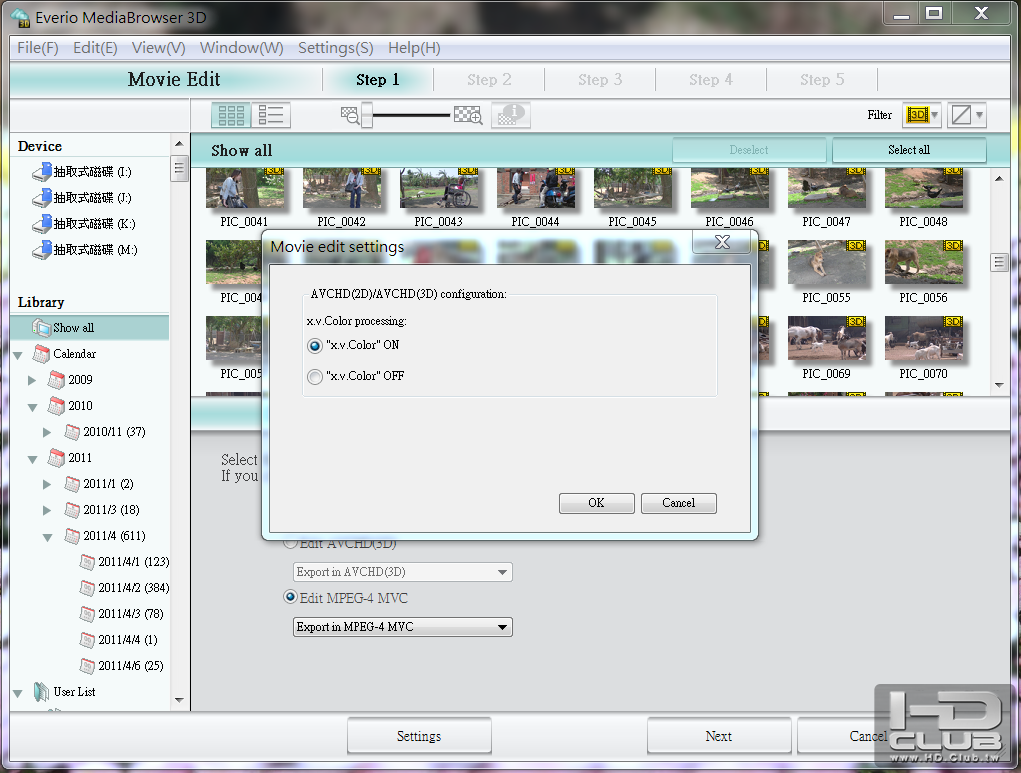Open 2011/4 (611) month folder
This screenshot has height=773, width=1021.
tap(105, 536)
